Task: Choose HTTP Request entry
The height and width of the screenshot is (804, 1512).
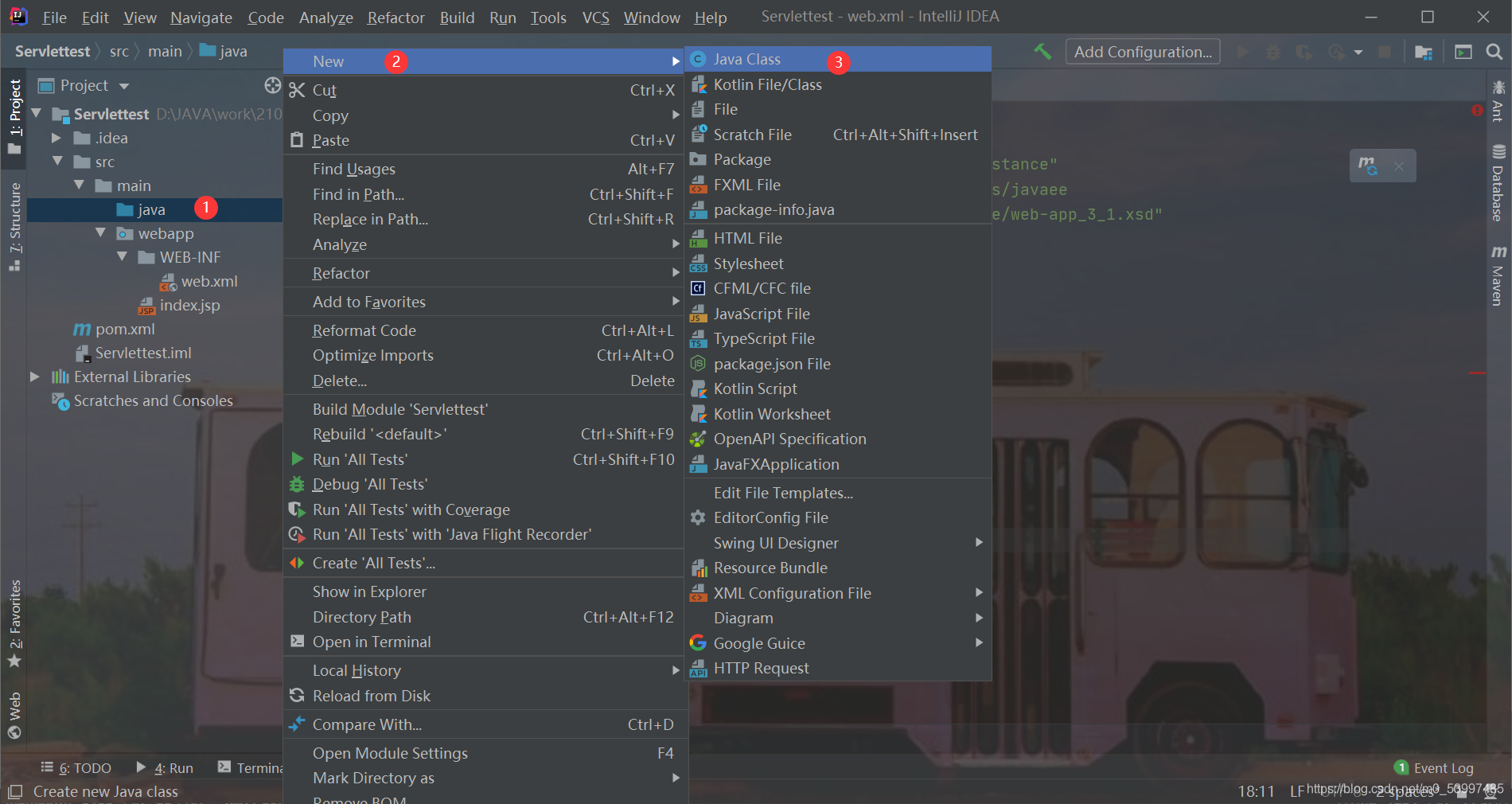Action: (838, 668)
